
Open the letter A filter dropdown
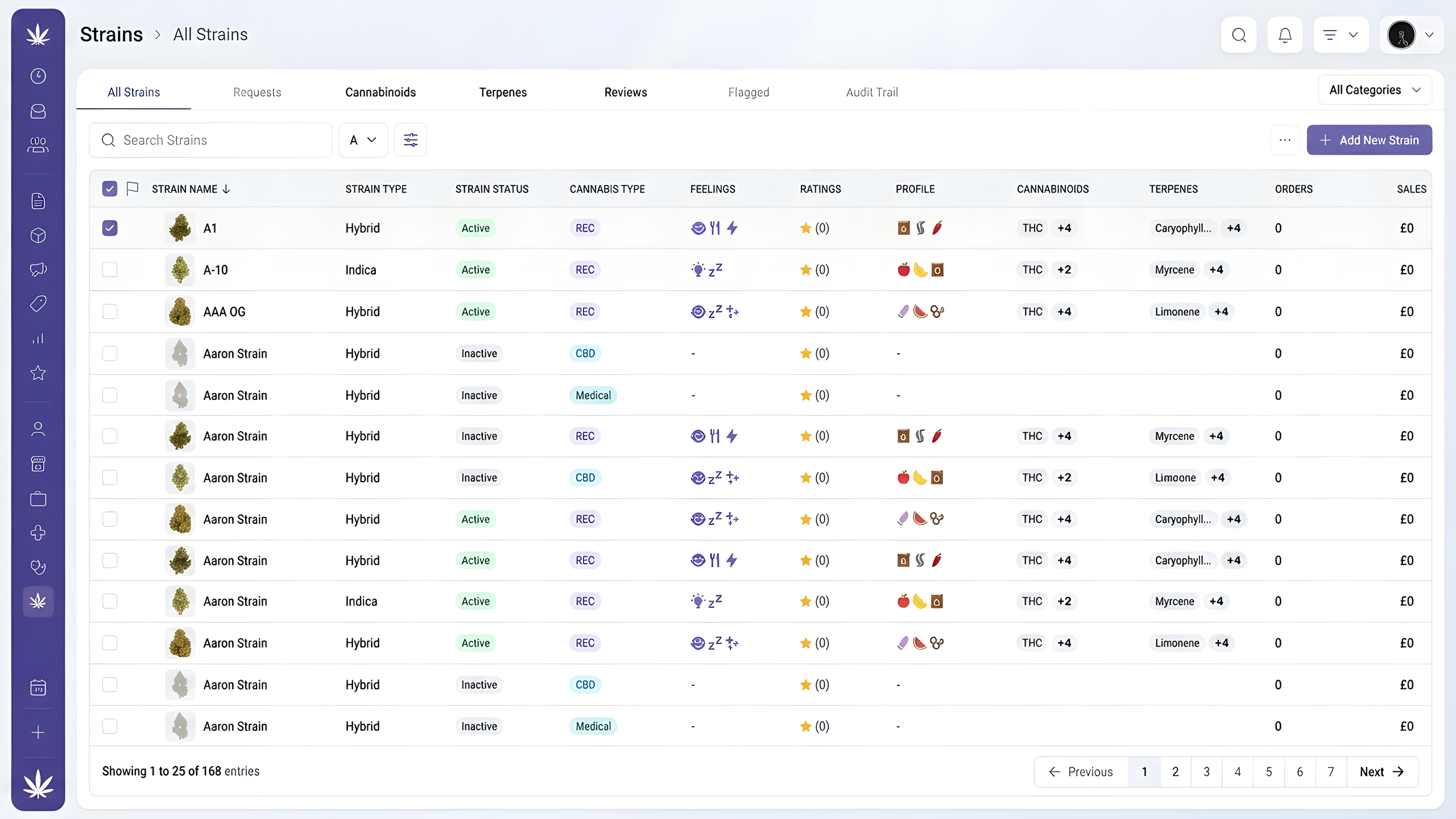click(x=363, y=140)
